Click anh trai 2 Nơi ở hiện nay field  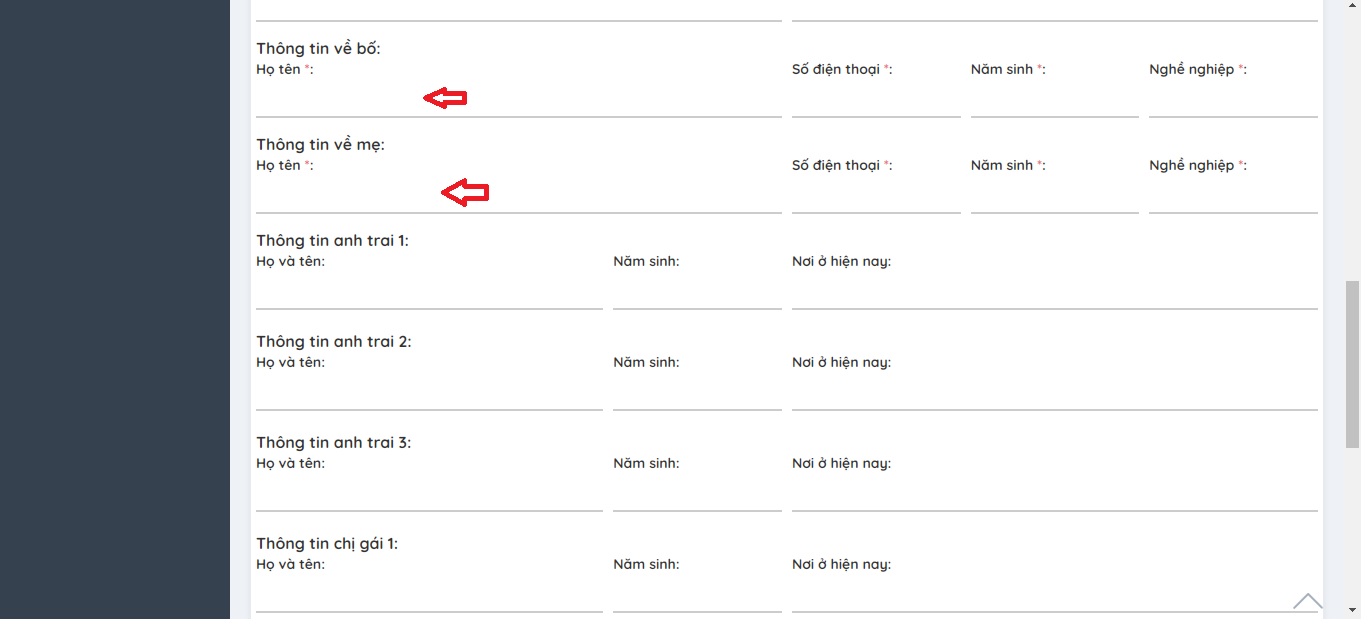pos(1054,393)
